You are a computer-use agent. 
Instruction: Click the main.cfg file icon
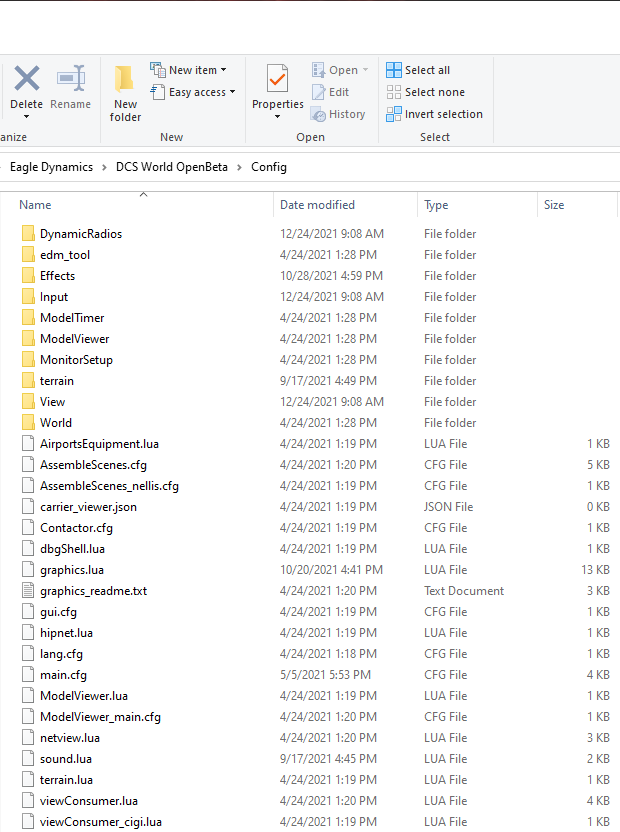tap(28, 675)
